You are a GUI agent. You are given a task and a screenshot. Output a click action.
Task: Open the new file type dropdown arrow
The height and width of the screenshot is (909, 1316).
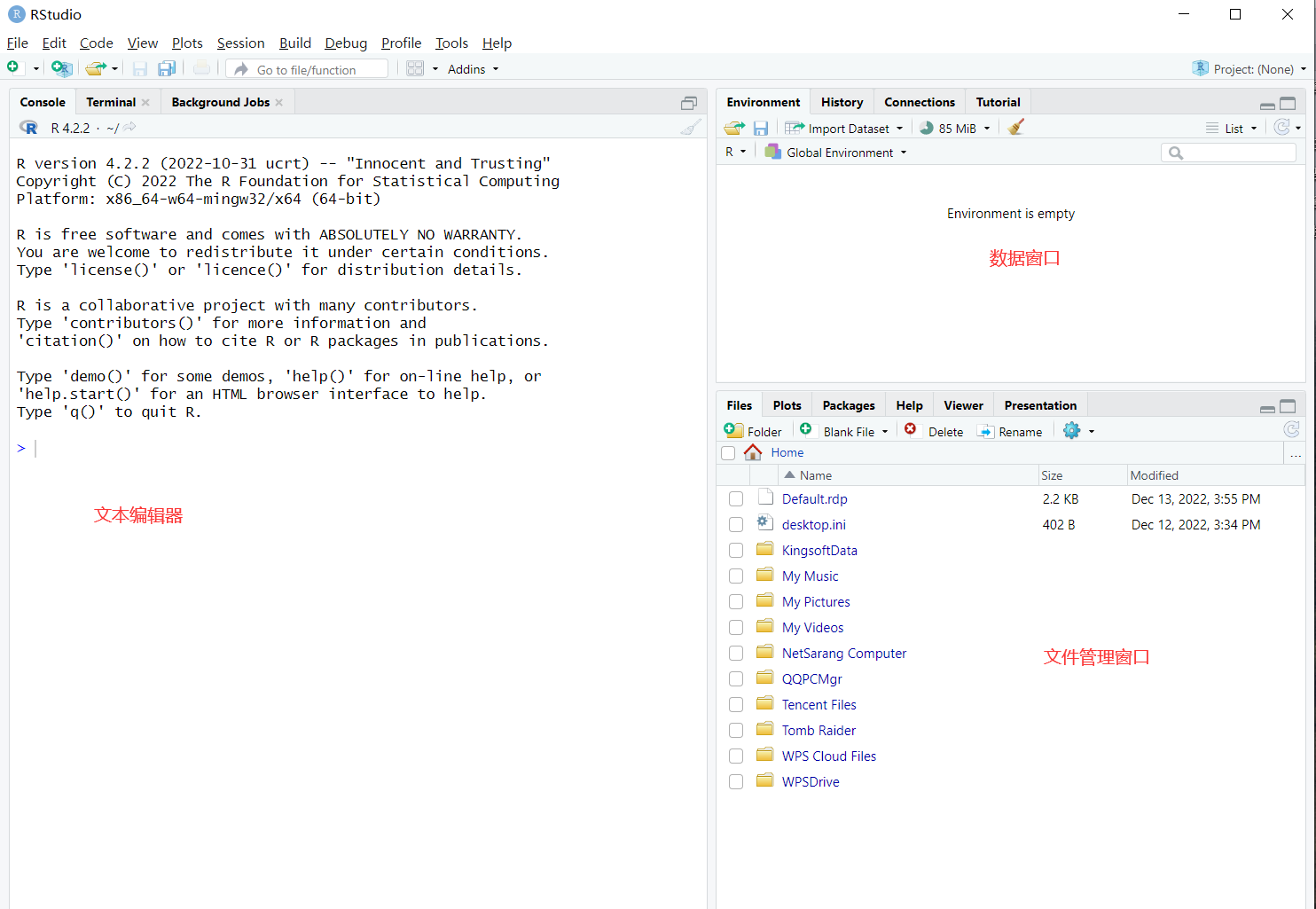pyautogui.click(x=35, y=69)
